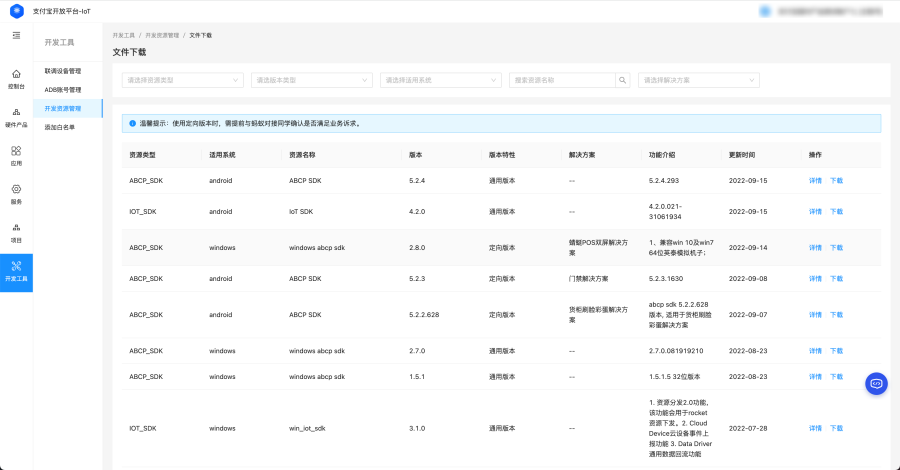900x470 pixels.
Task: Open the floating blue support chat icon
Action: point(876,383)
